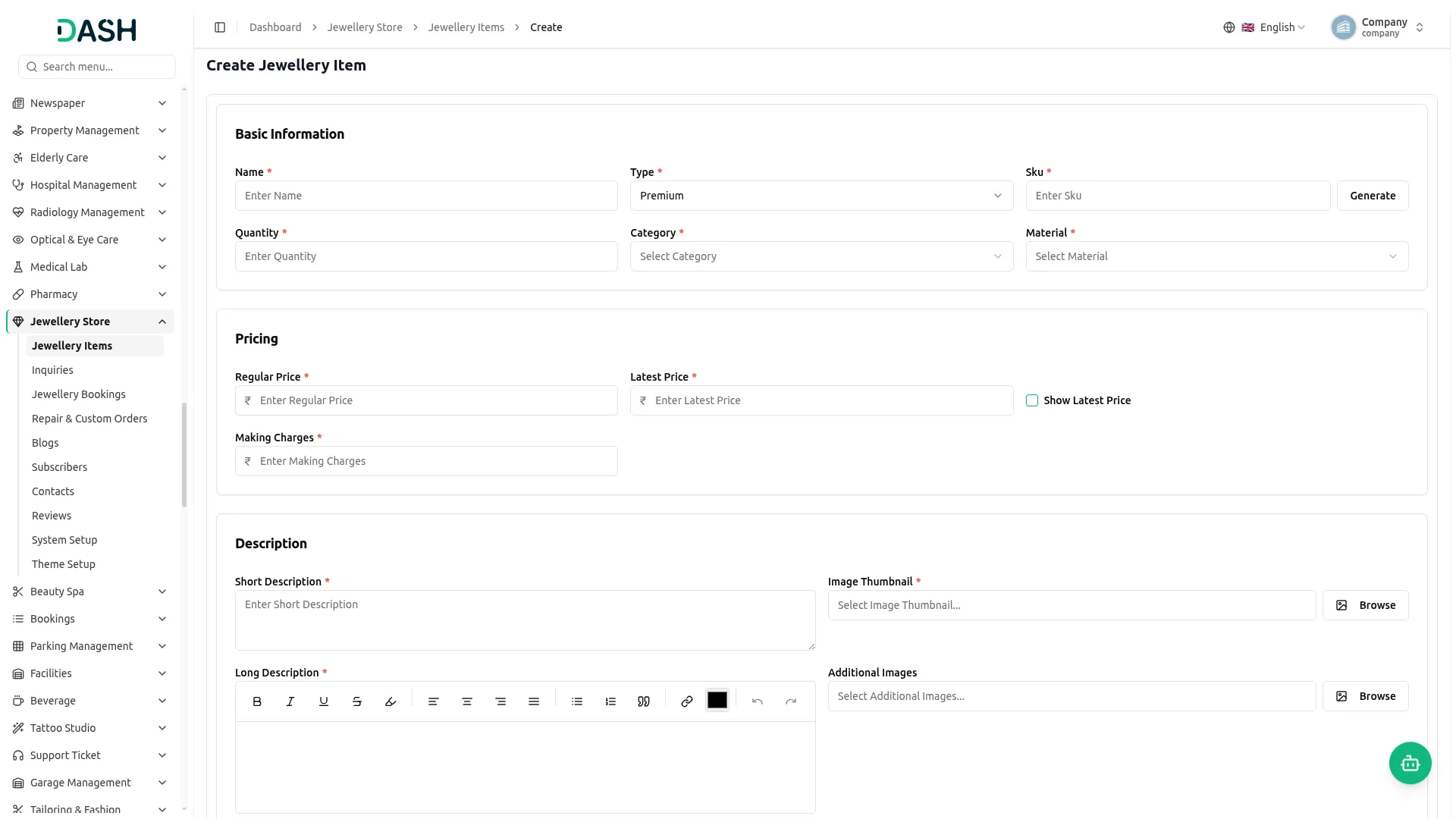Enable the Show Latest Price checkbox
Image resolution: width=1456 pixels, height=819 pixels.
[1032, 400]
